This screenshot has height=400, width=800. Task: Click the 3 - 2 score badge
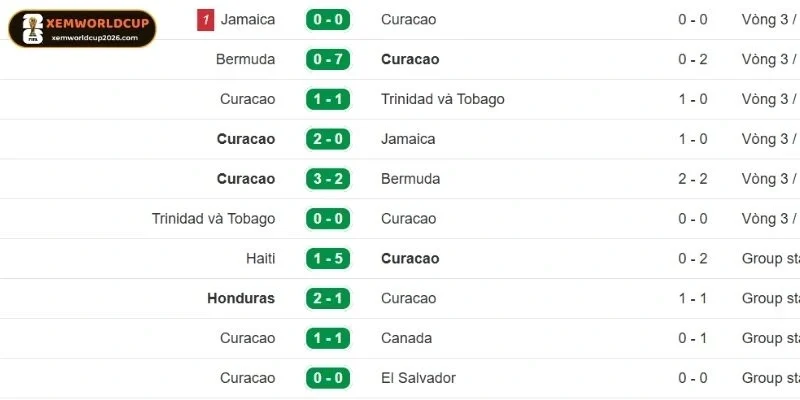coord(328,179)
